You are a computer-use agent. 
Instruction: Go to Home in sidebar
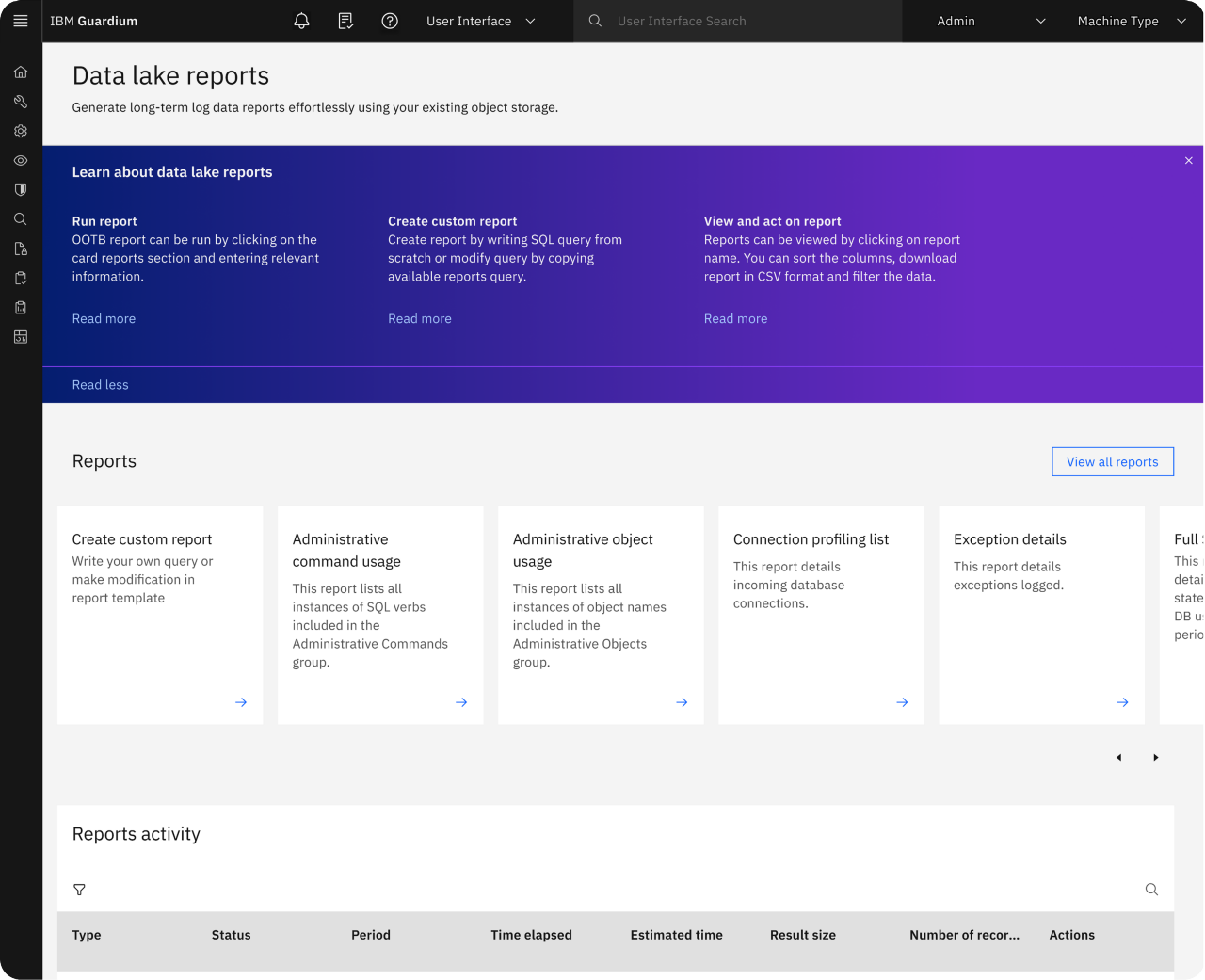point(21,72)
